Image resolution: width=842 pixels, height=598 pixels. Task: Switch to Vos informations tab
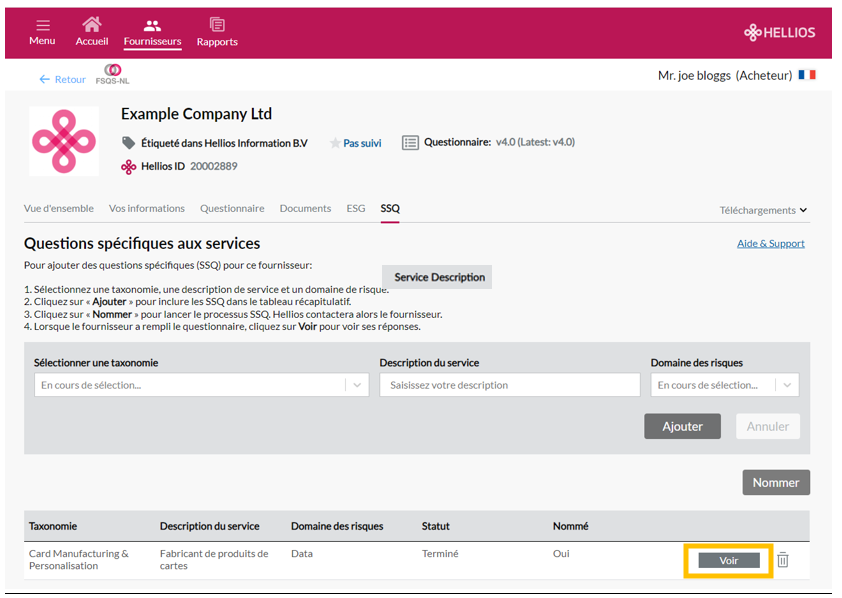pyautogui.click(x=147, y=208)
